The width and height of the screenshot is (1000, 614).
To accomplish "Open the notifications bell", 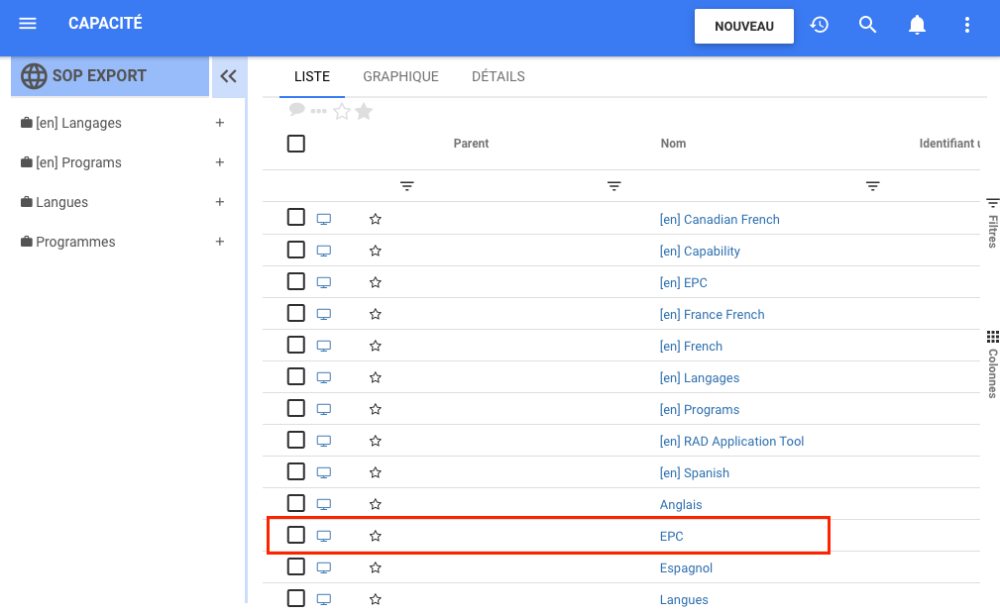I will [917, 25].
